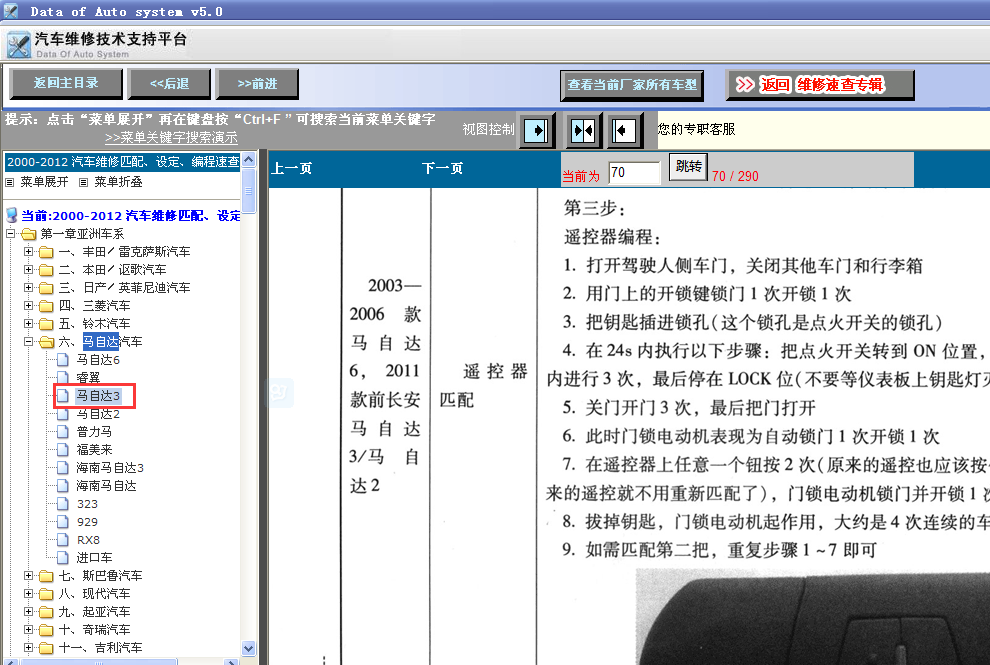Image resolution: width=990 pixels, height=665 pixels.
Task: Click folder icon of 一、丰田/雷克萨斯汽车
Action: click(x=46, y=252)
